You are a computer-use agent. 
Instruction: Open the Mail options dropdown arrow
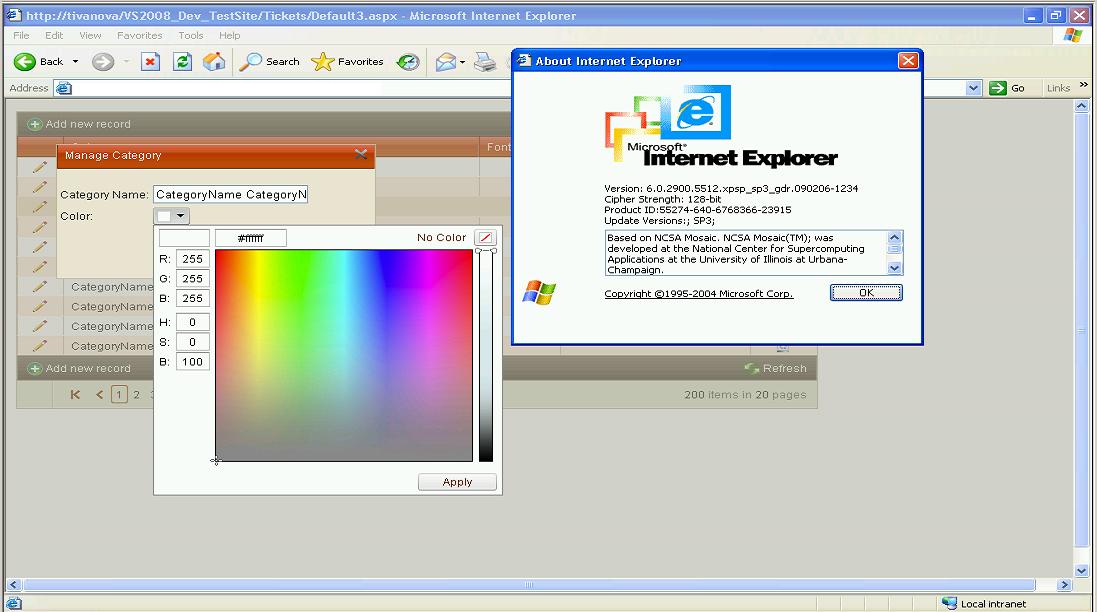coord(462,62)
